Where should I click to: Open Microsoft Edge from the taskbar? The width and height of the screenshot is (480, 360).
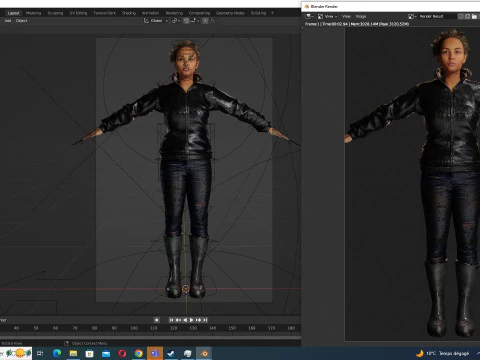57,353
